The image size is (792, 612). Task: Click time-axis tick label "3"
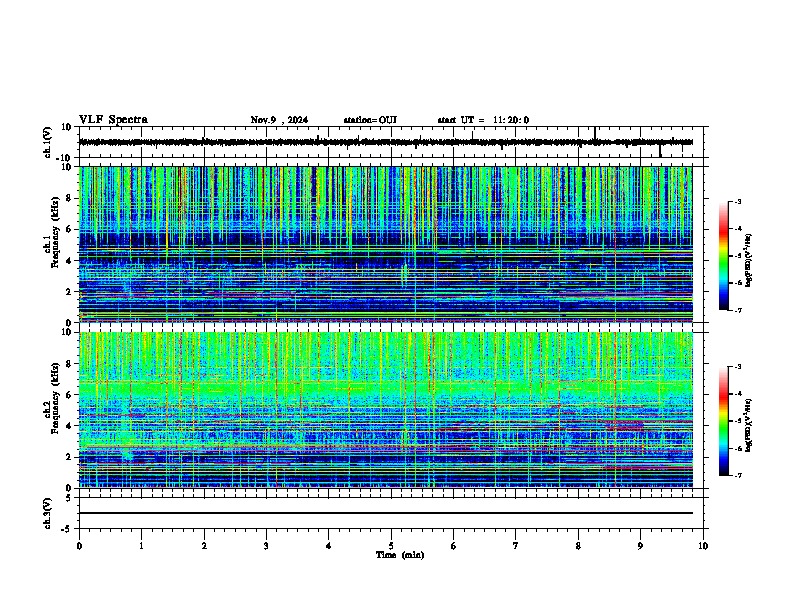tap(266, 546)
